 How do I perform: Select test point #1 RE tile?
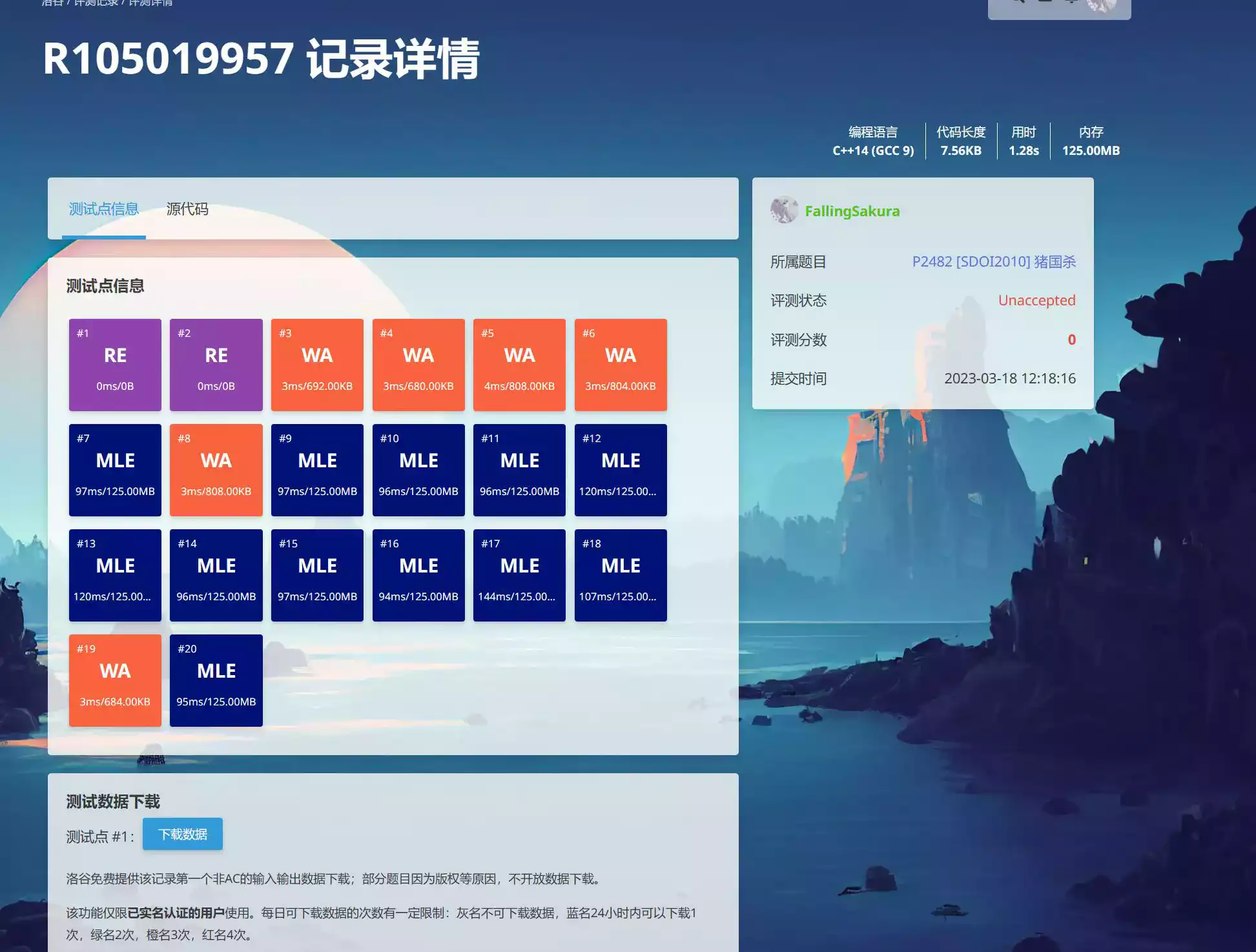pyautogui.click(x=115, y=365)
